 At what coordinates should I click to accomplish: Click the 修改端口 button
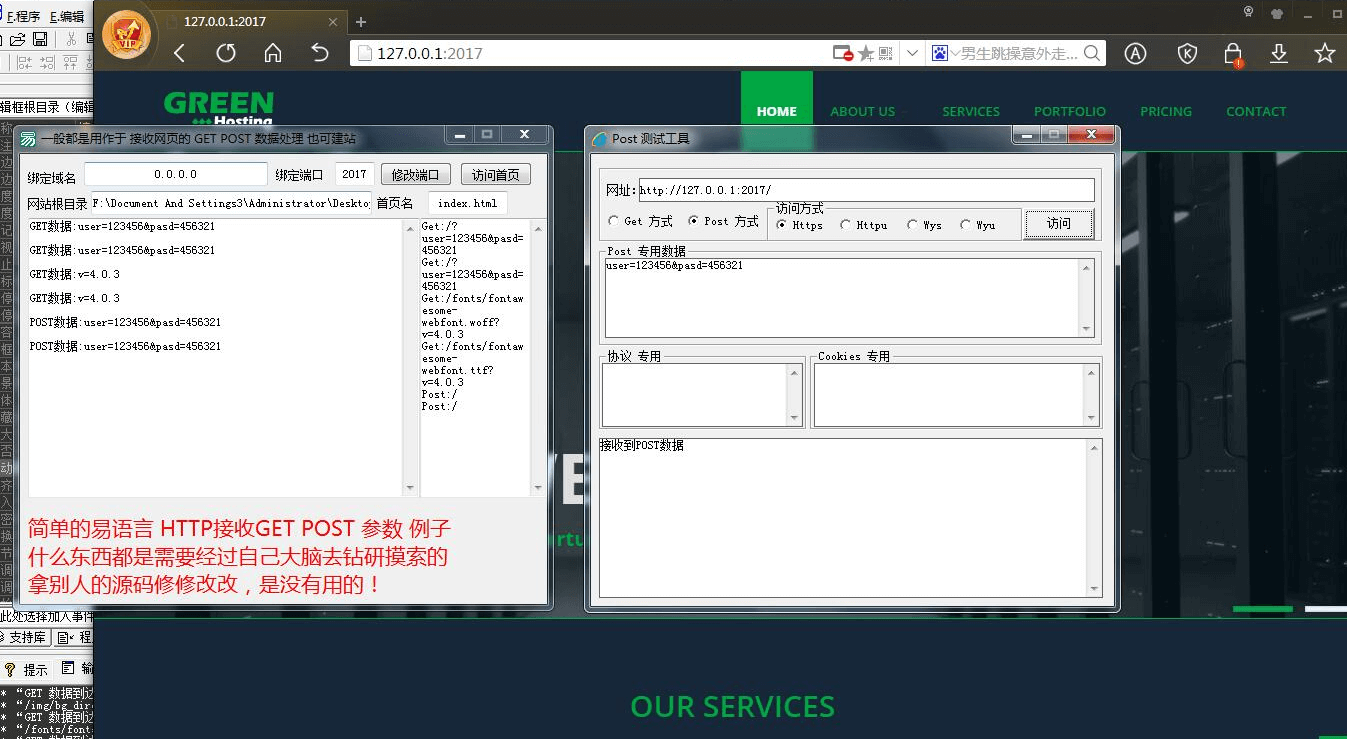click(415, 174)
